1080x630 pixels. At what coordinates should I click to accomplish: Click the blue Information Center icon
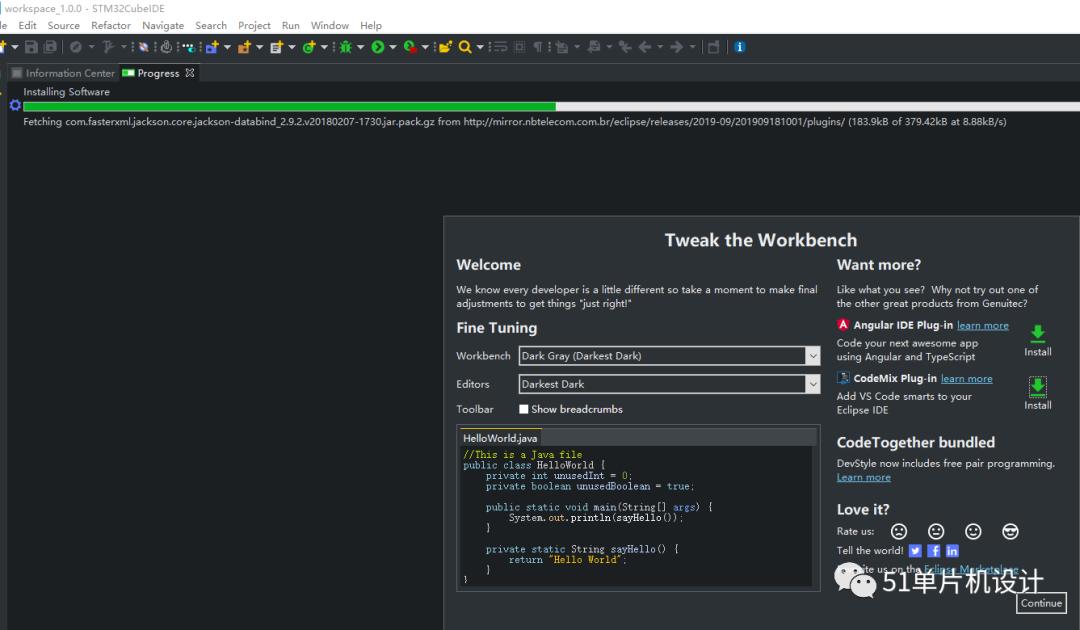(x=739, y=47)
